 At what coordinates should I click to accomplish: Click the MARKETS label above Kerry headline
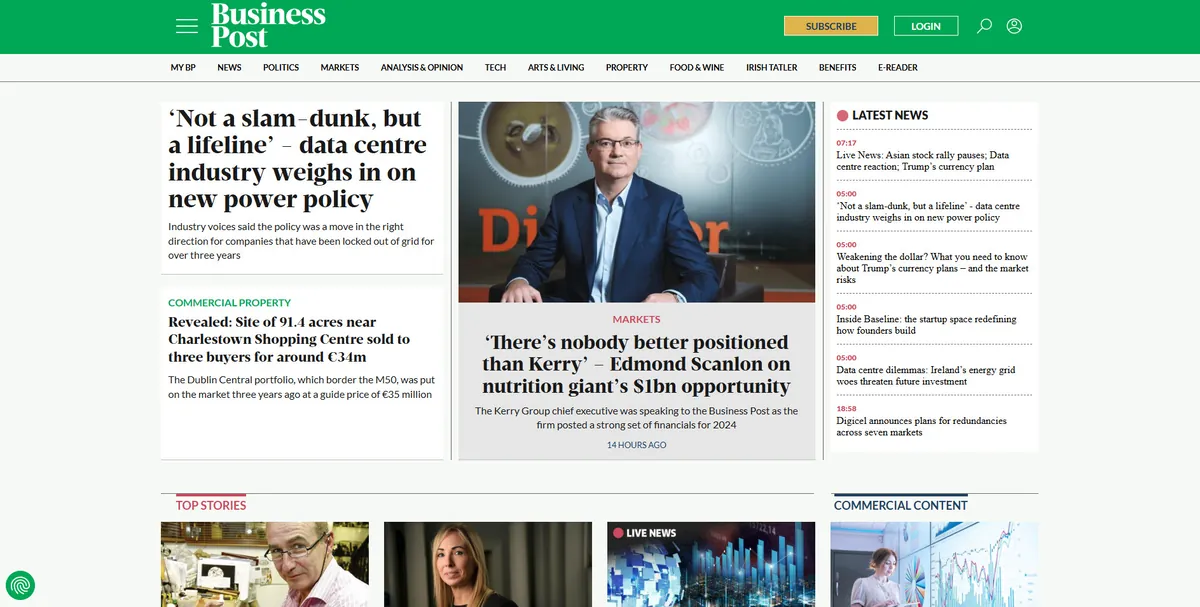click(637, 319)
